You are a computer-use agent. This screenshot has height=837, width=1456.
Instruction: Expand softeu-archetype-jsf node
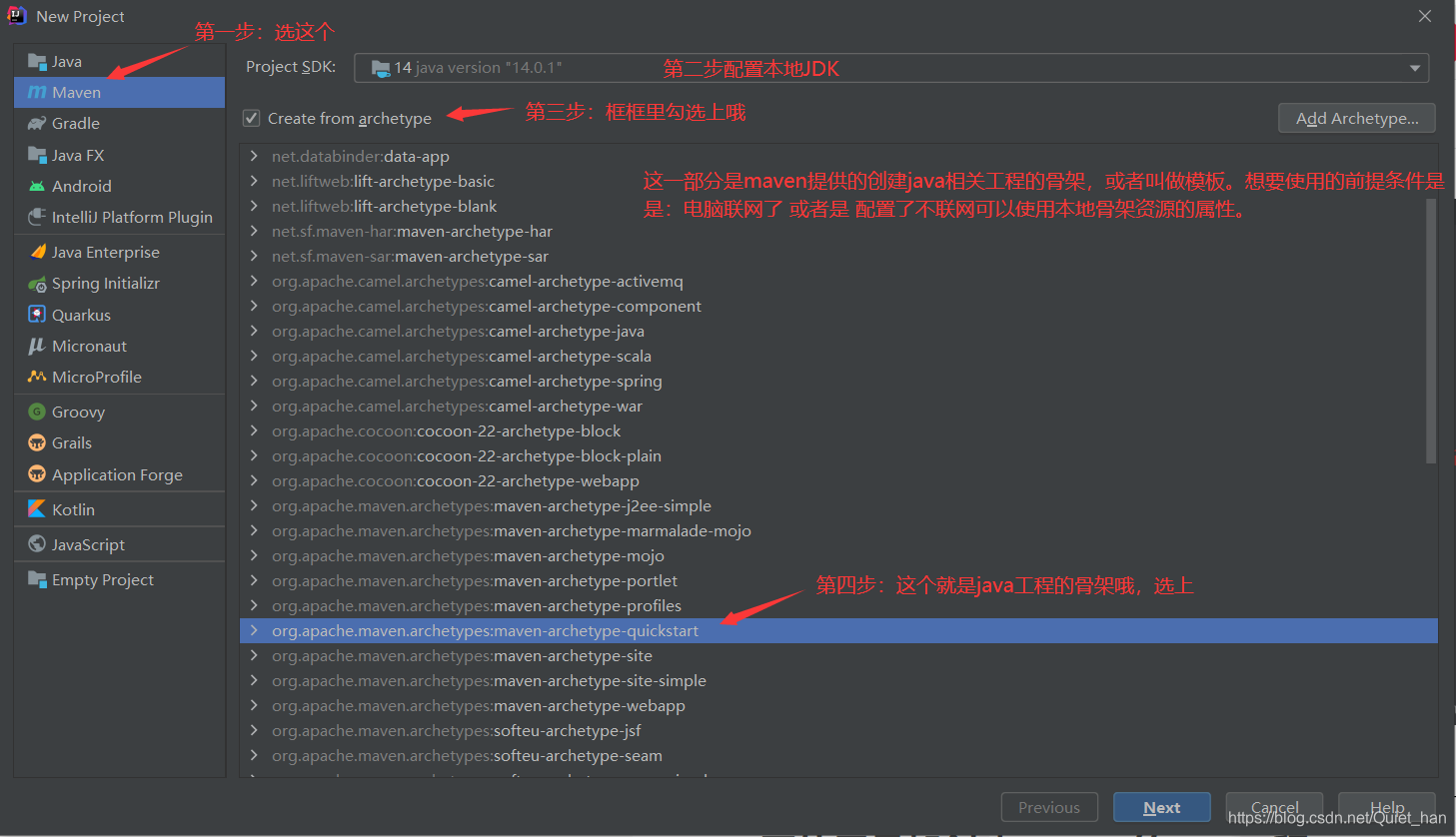pos(254,730)
